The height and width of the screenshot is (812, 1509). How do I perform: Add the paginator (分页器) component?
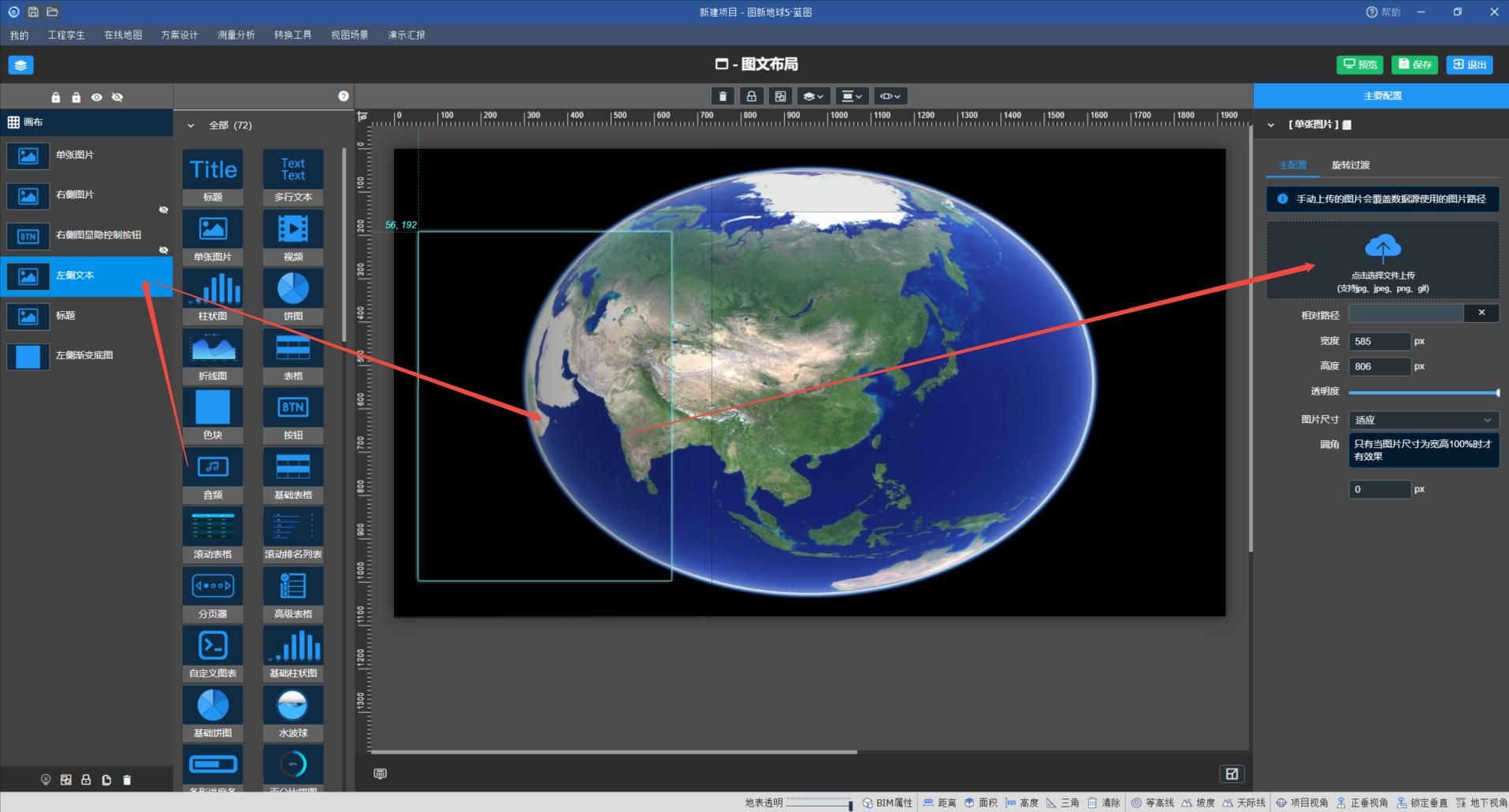pos(213,594)
